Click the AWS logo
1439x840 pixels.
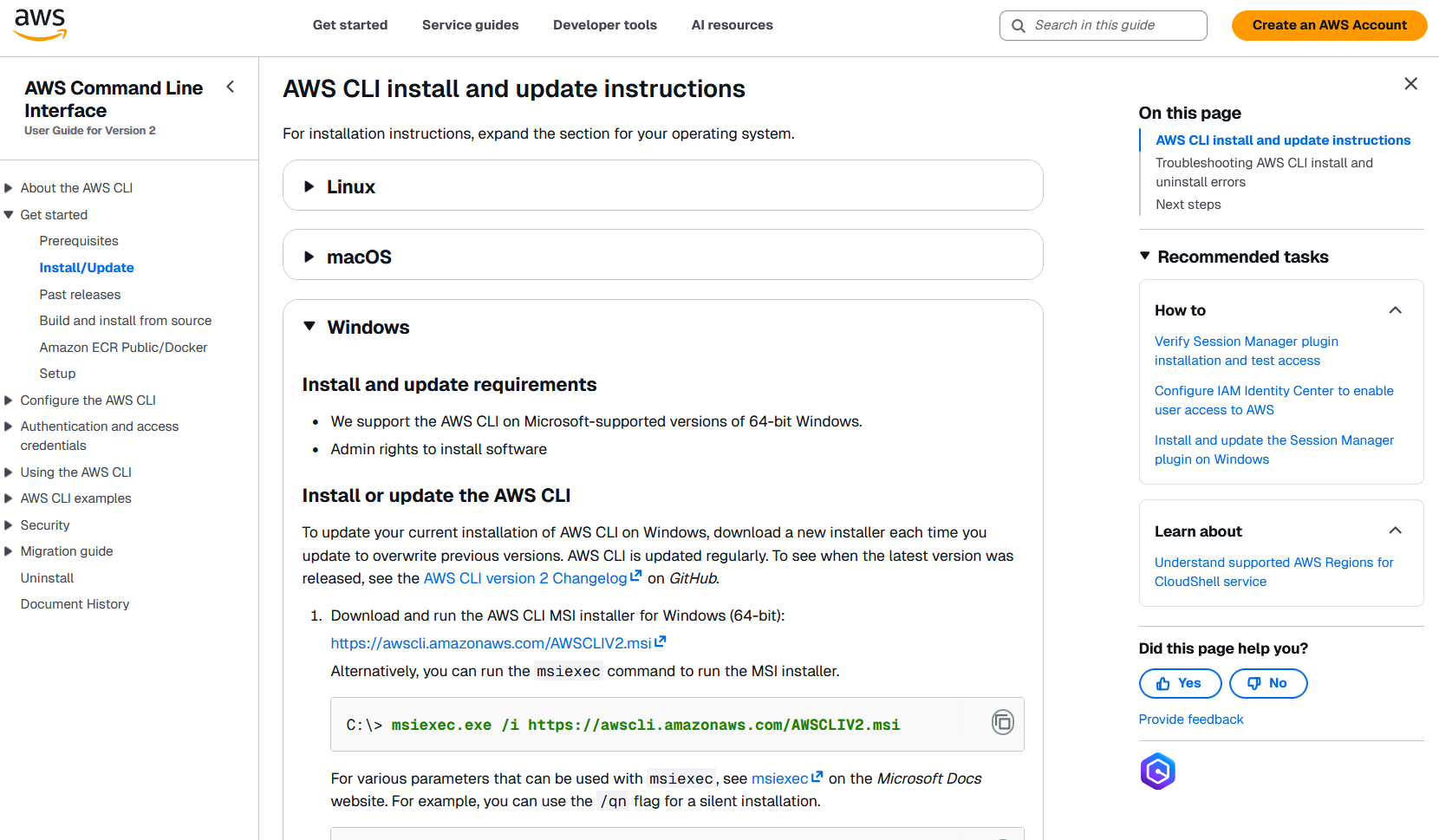tap(40, 25)
